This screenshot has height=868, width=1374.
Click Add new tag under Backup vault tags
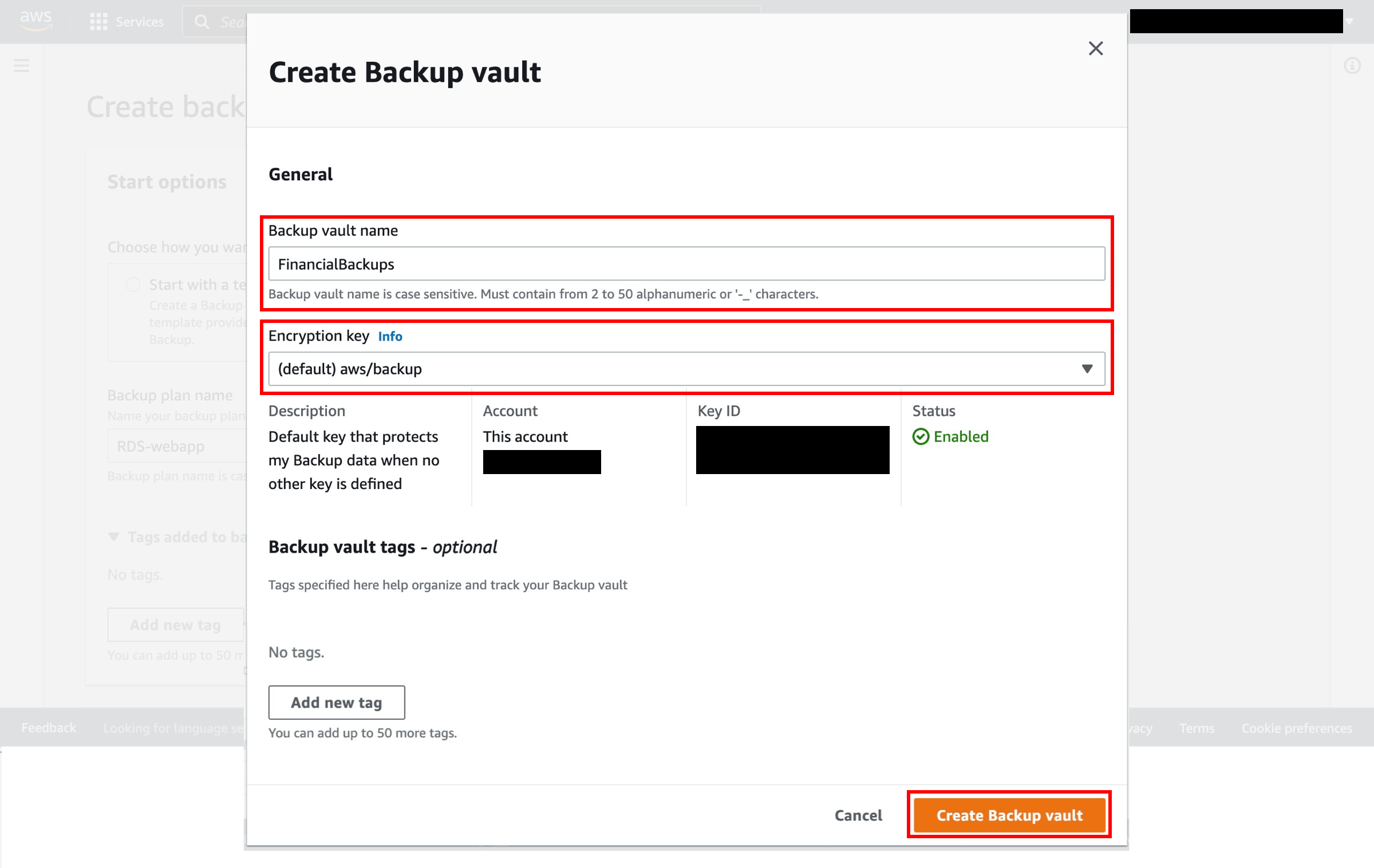click(x=336, y=702)
